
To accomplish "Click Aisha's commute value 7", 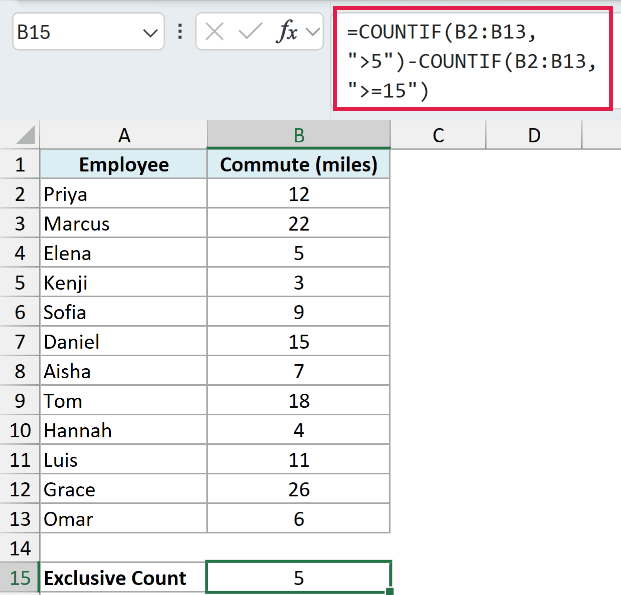I will [x=299, y=371].
